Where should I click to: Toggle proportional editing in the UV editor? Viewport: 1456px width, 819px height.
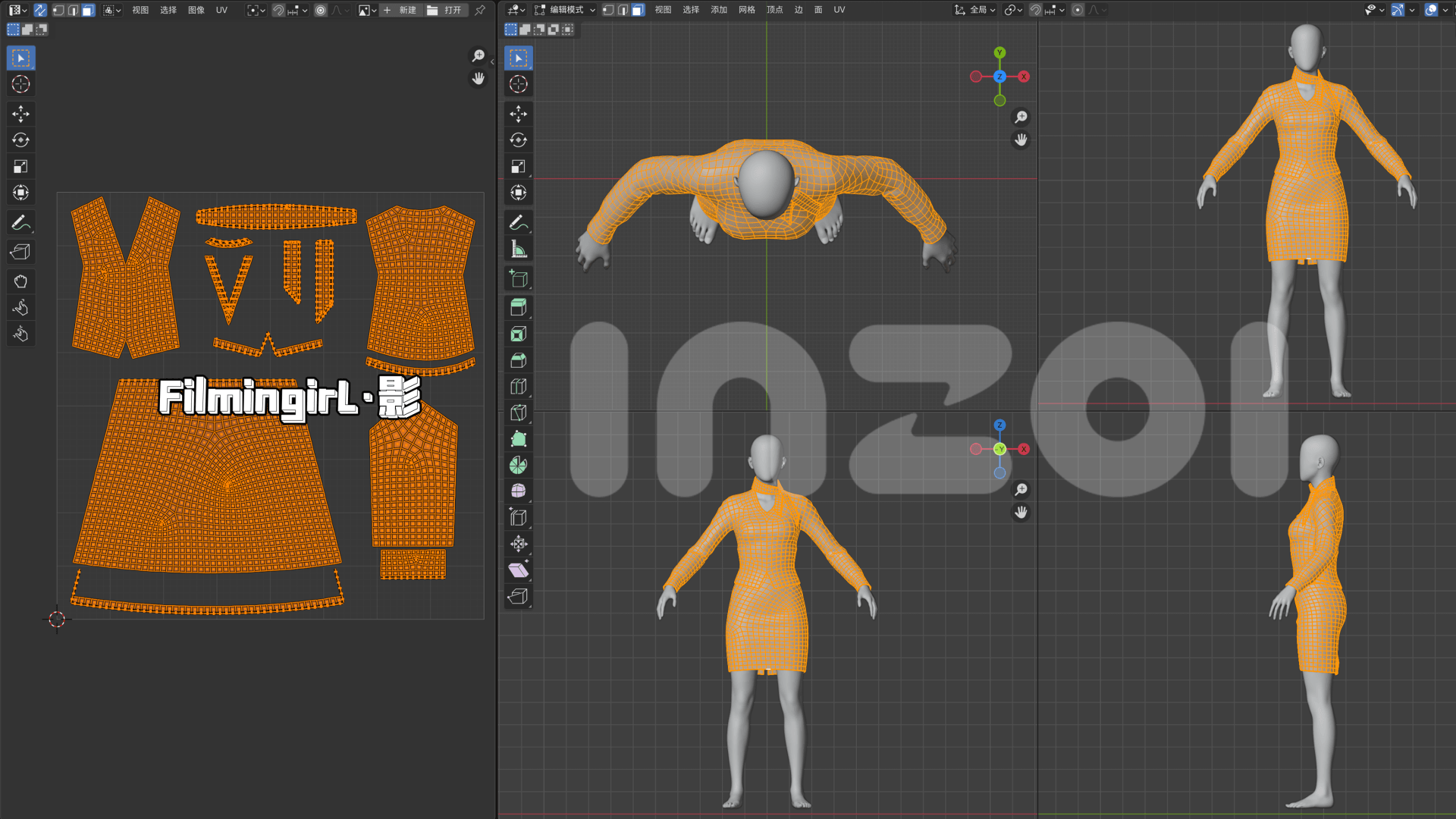pyautogui.click(x=321, y=10)
